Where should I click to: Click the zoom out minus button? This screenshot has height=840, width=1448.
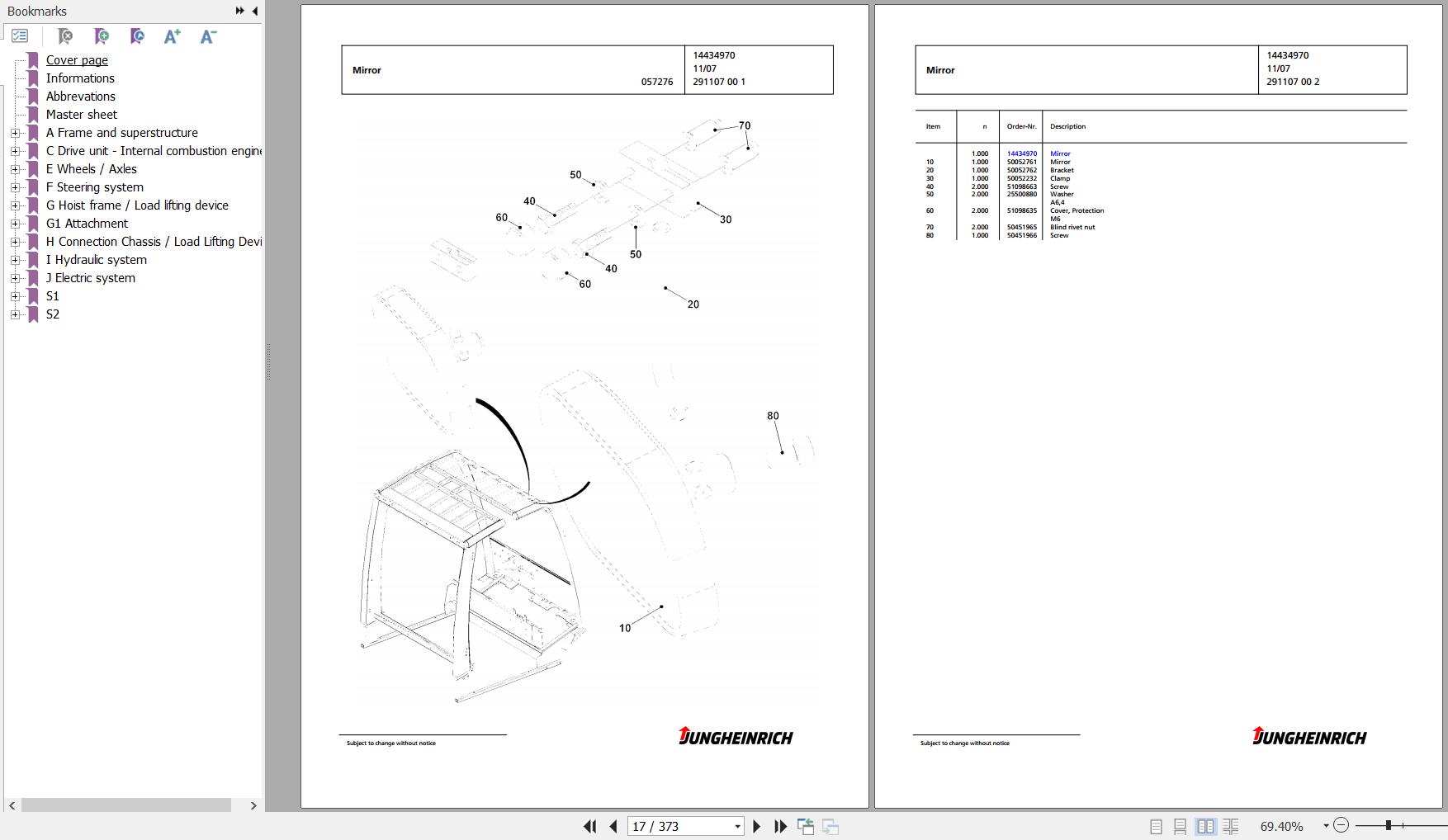point(1341,825)
